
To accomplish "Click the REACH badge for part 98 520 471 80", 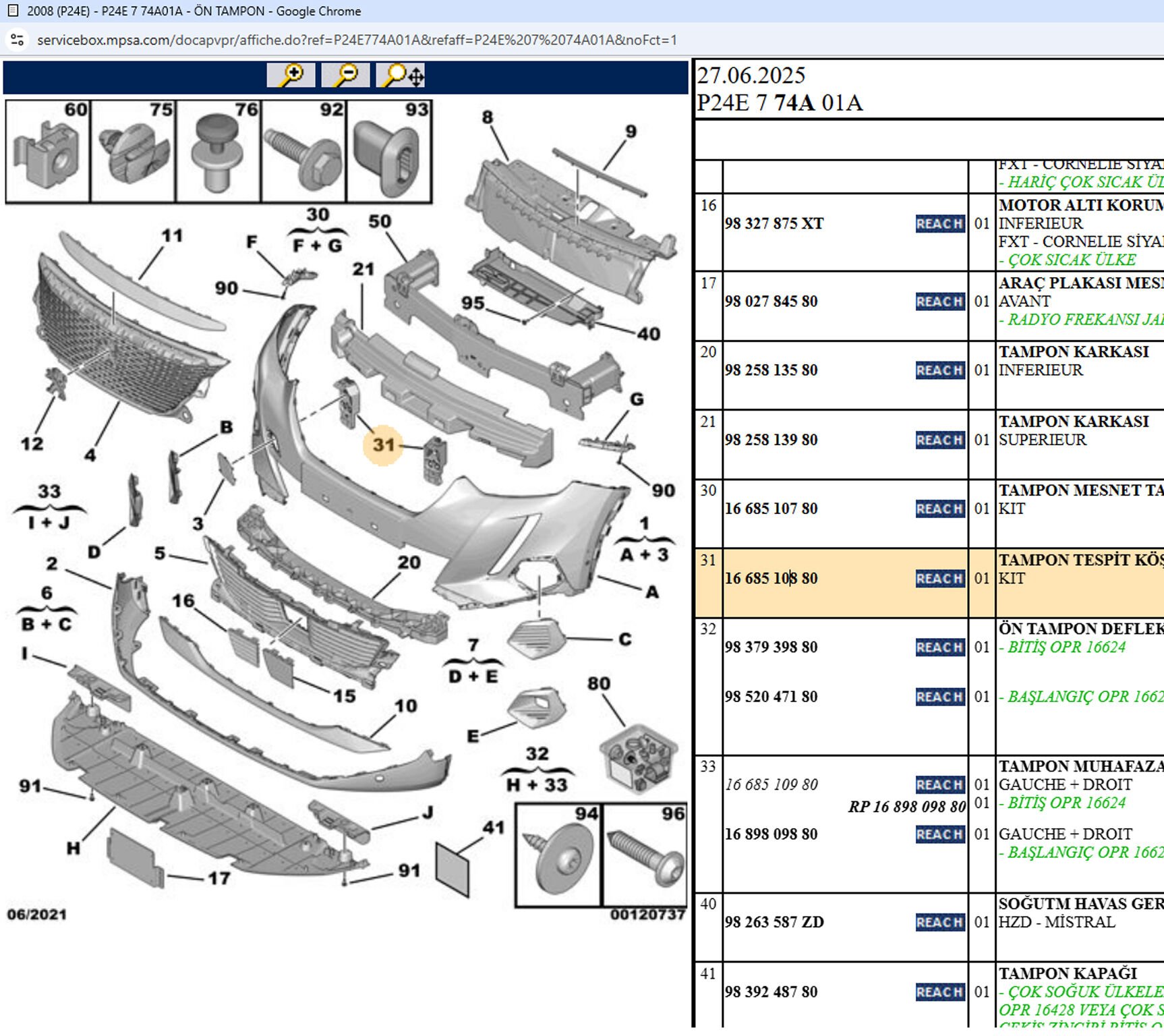I will (939, 697).
